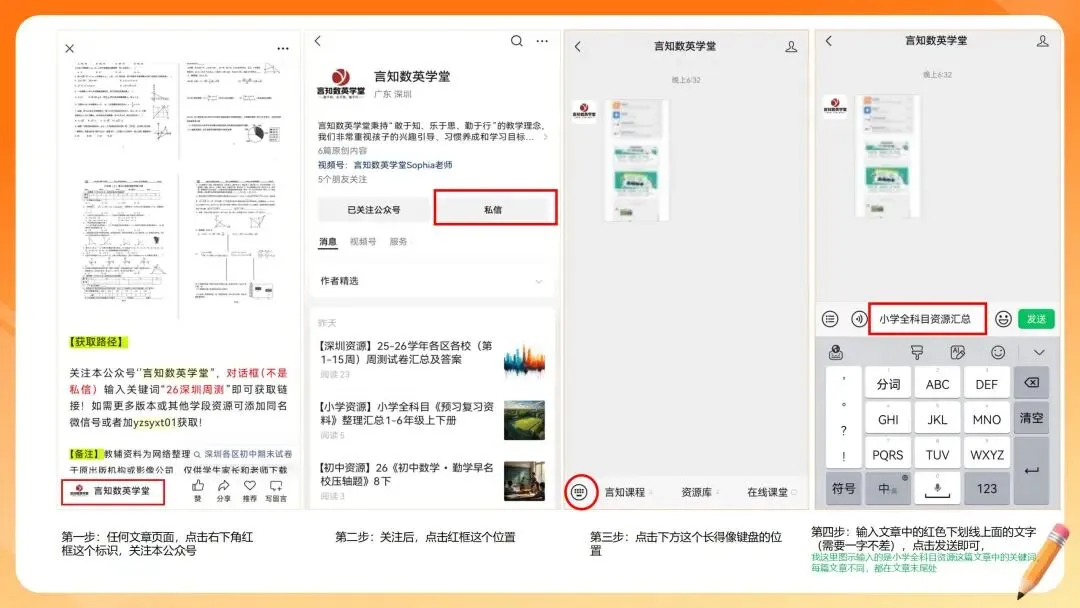1080x608 pixels.
Task: Tap the backspace key on the keyboard
Action: tap(1031, 383)
